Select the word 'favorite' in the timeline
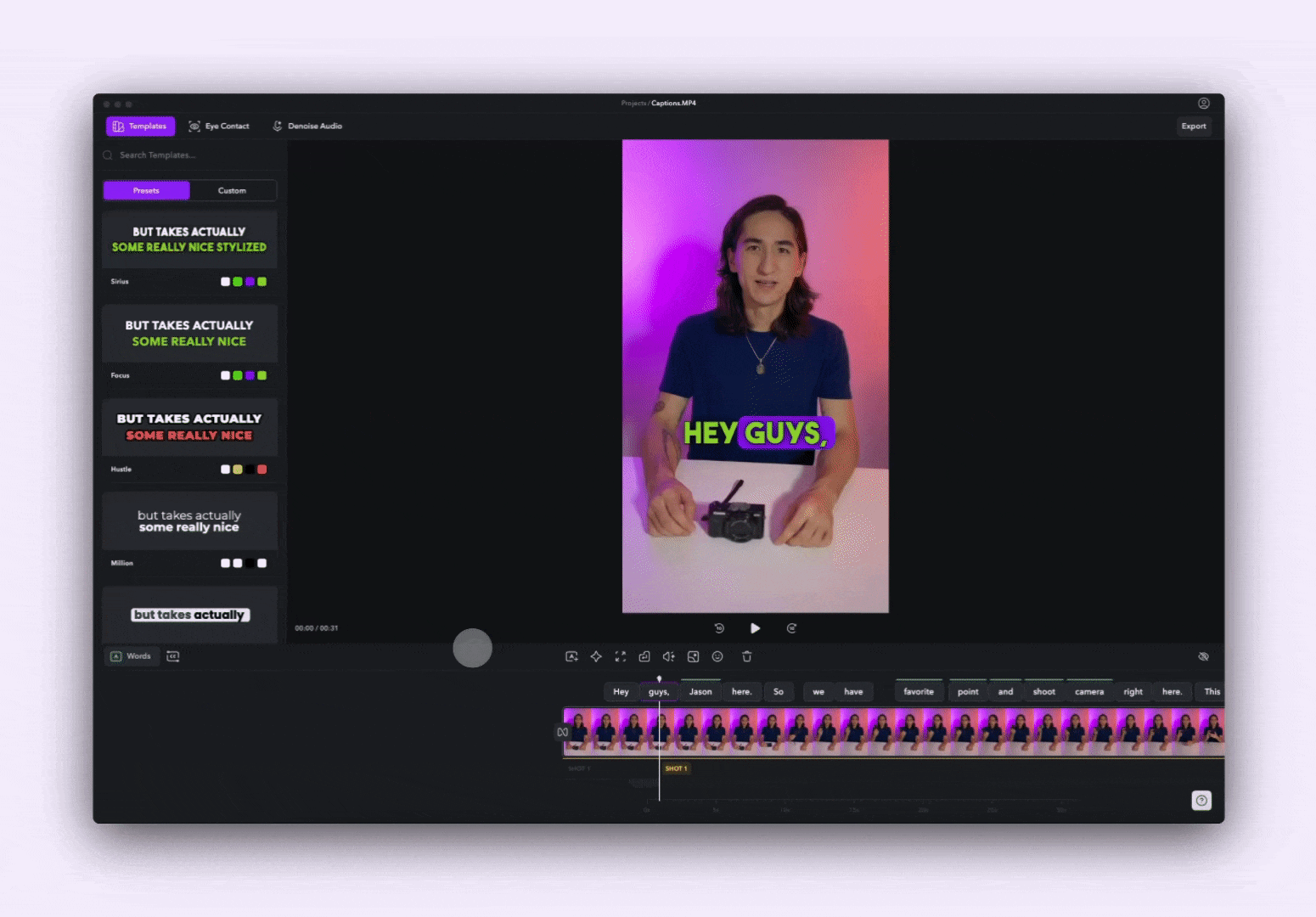Viewport: 1316px width, 917px height. (919, 692)
